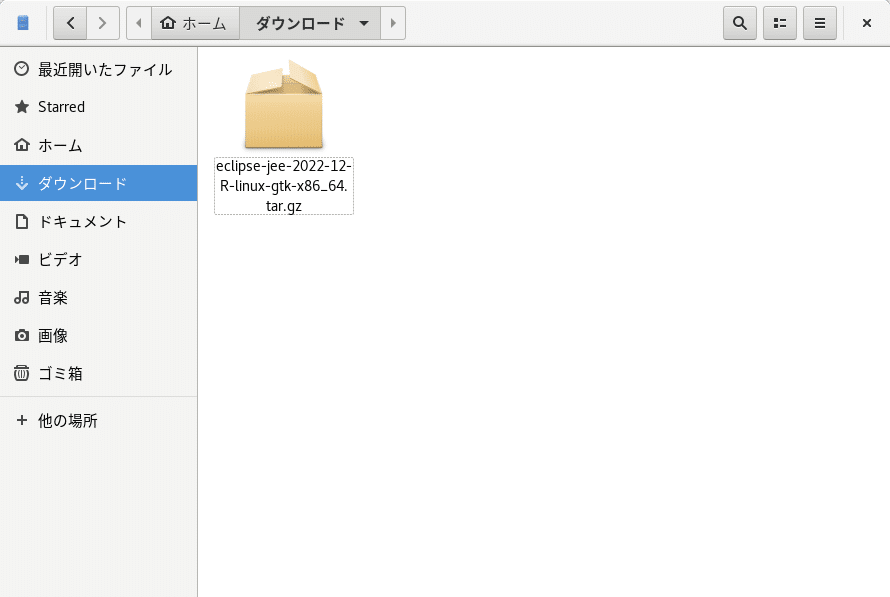Viewport: 890px width, 597px height.
Task: Open ゴミ箱 in the sidebar
Action: click(99, 373)
